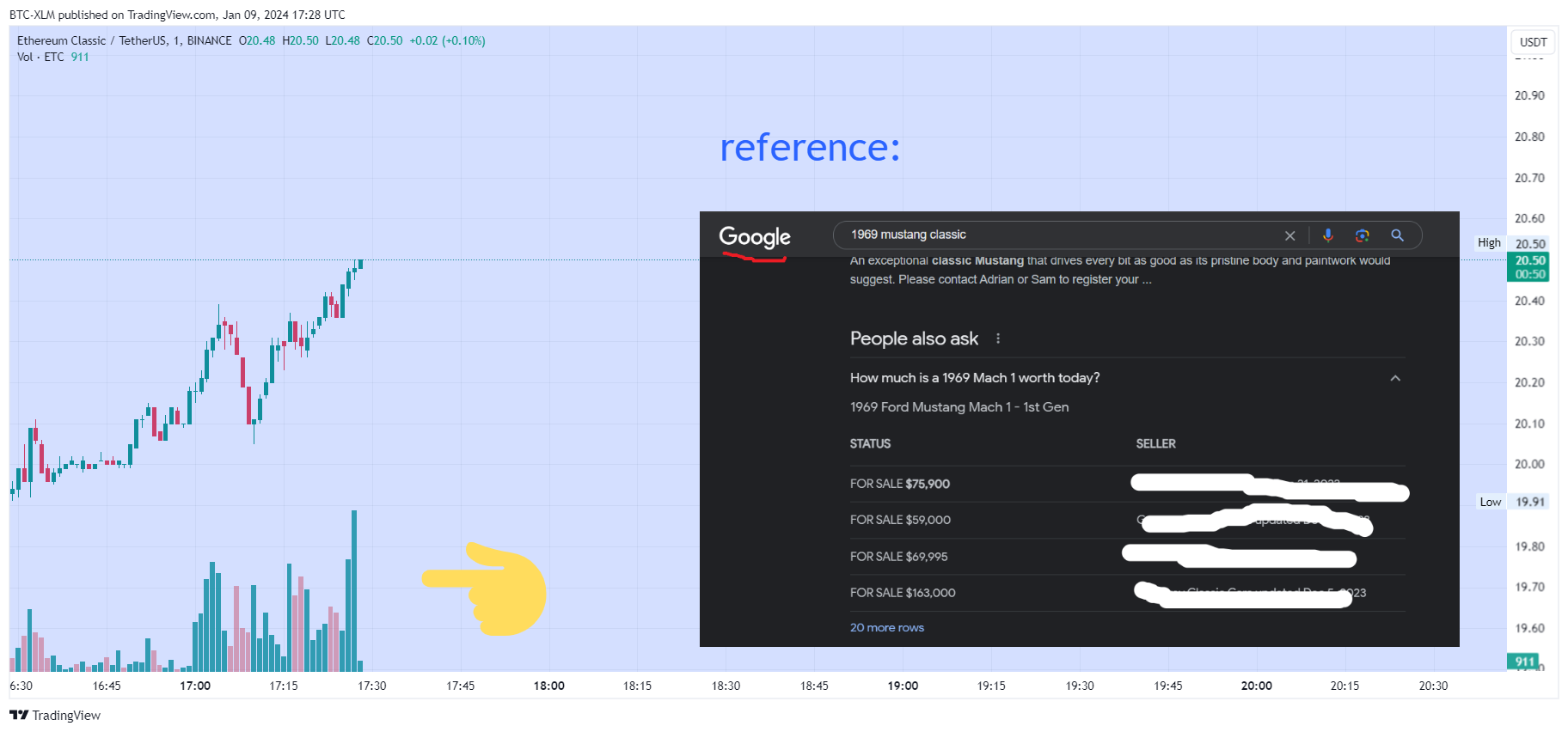
Task: Select the 'FOR SALE $69,995' row
Action: pos(1128,557)
